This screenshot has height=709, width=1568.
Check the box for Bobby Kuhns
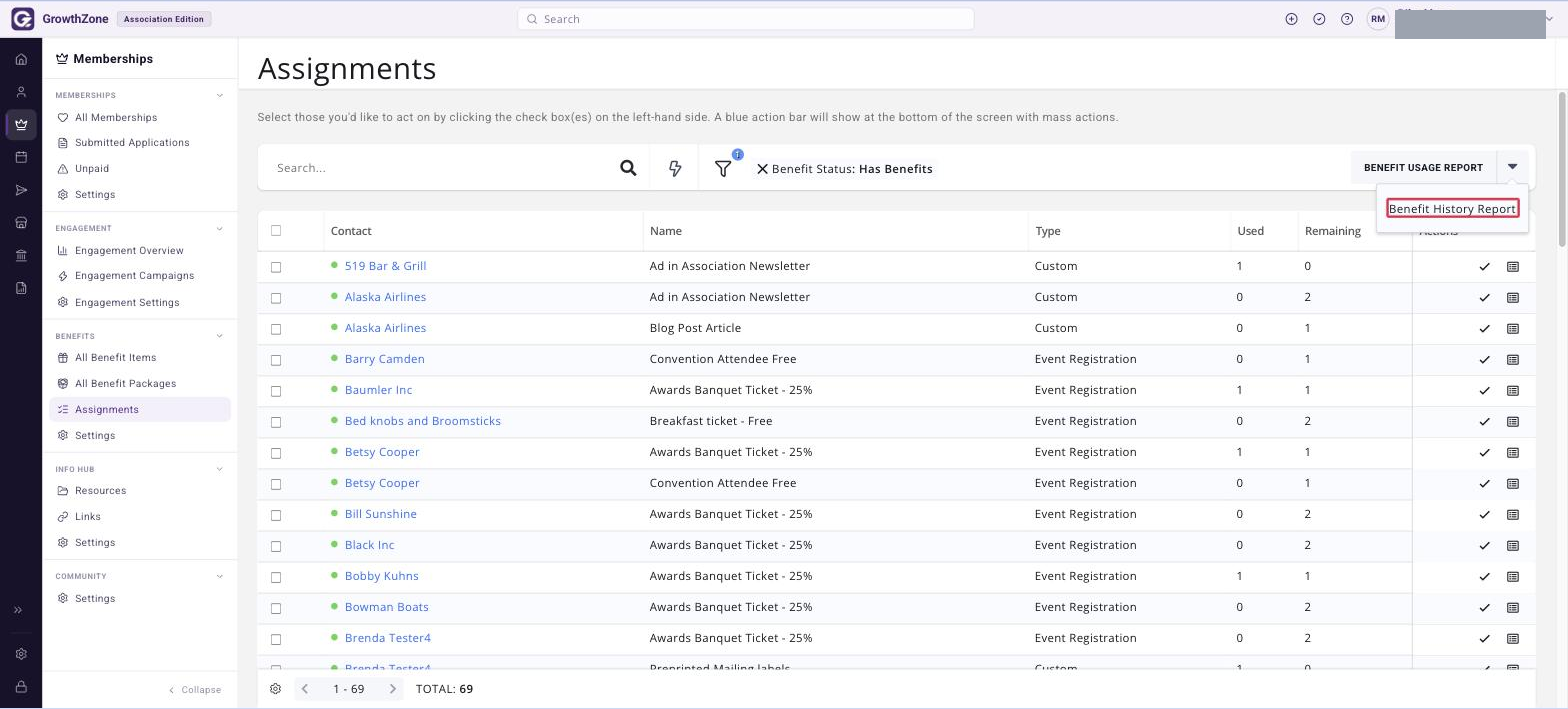[276, 577]
